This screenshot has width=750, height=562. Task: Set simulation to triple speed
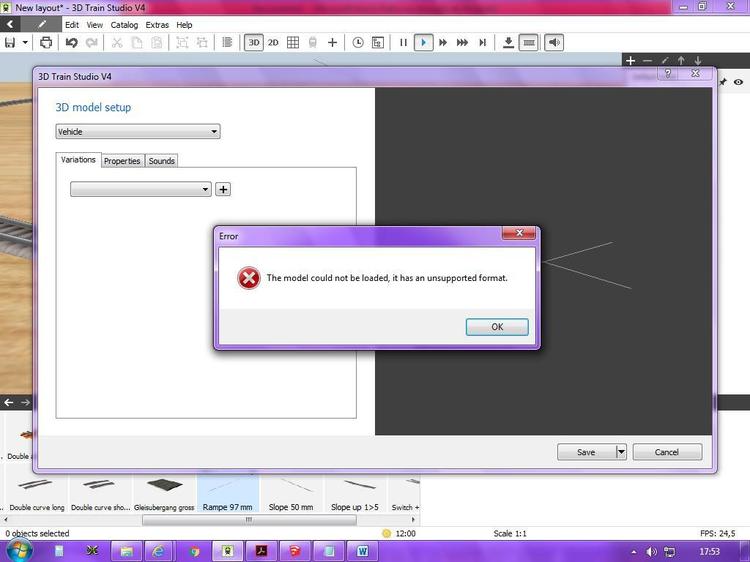pos(462,43)
